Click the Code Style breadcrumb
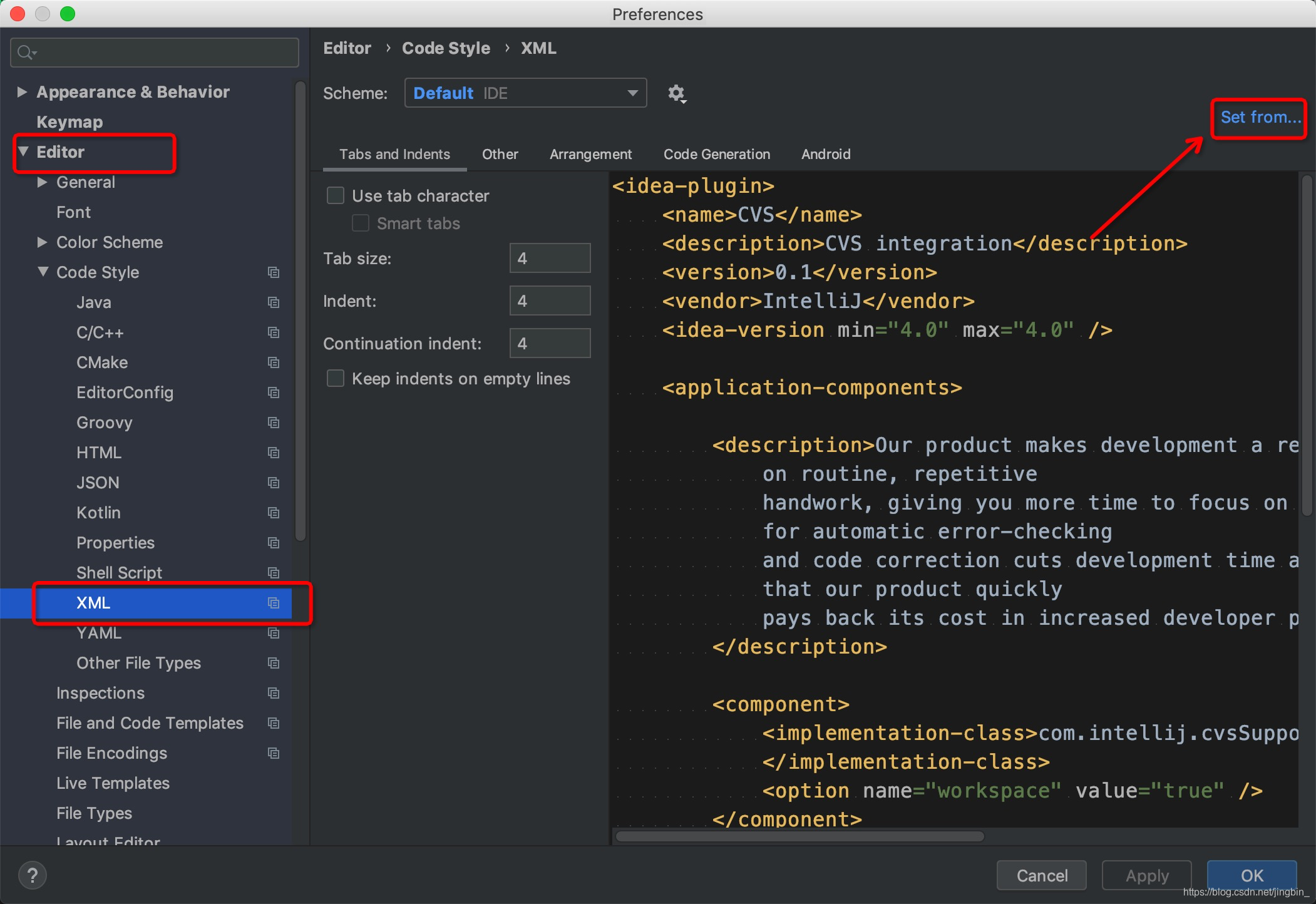Image resolution: width=1316 pixels, height=904 pixels. pyautogui.click(x=446, y=48)
